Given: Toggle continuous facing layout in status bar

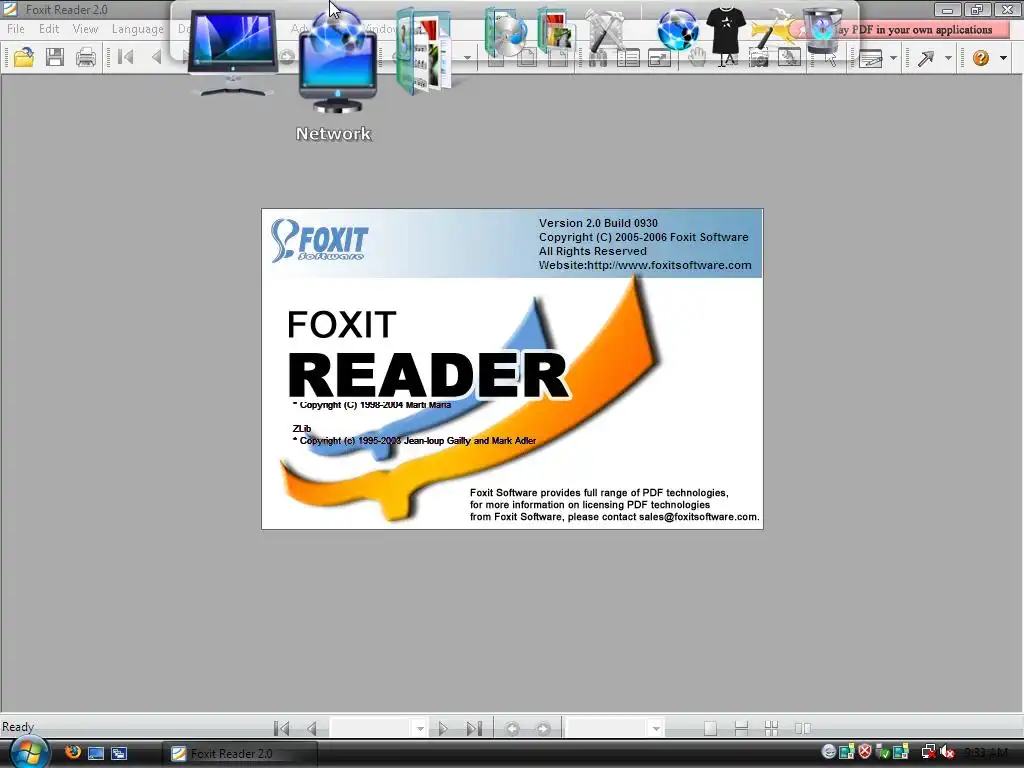Looking at the screenshot, I should [x=771, y=728].
